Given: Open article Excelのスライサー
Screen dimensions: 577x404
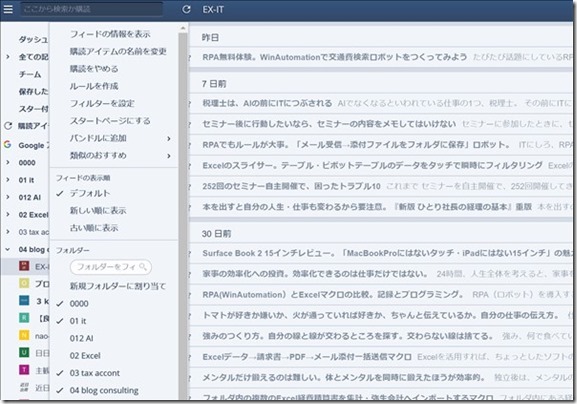Looking at the screenshot, I should [x=372, y=165].
